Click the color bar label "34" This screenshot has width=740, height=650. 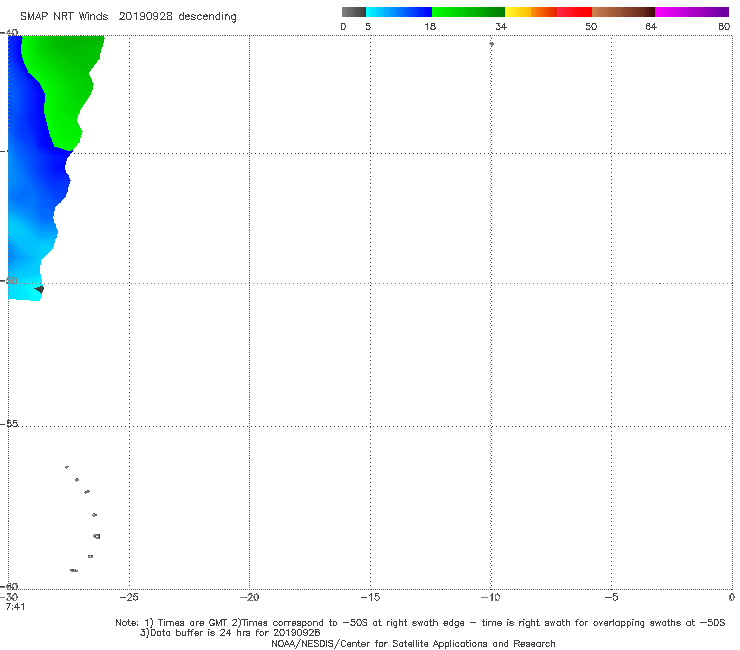501,26
